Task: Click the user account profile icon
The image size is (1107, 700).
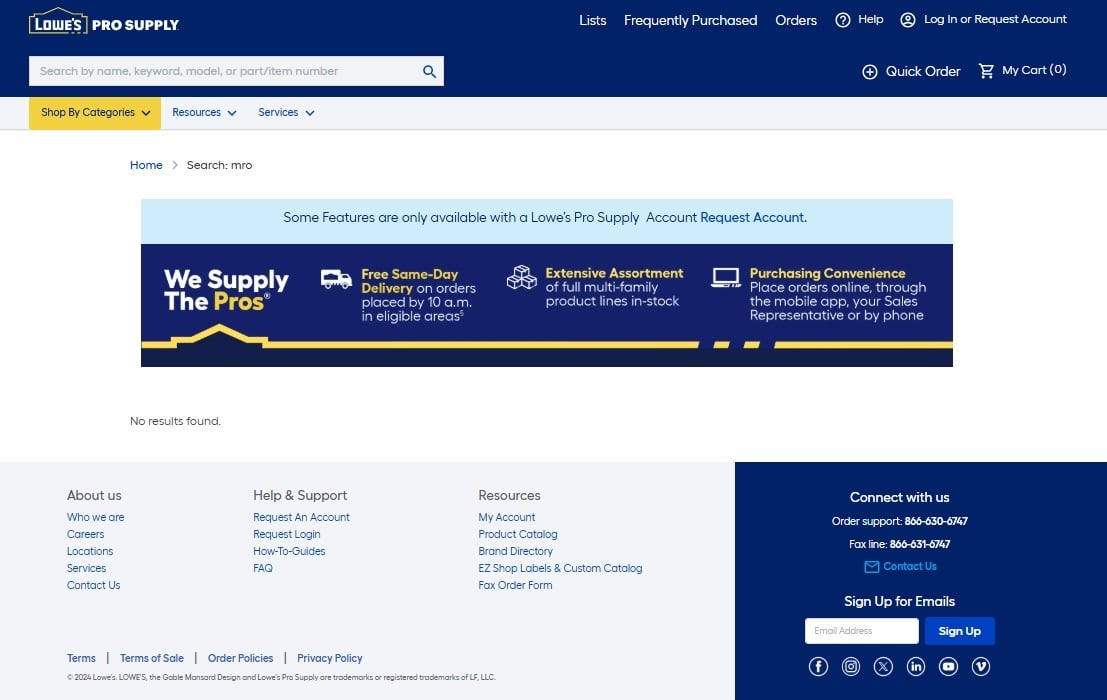Action: click(x=908, y=20)
